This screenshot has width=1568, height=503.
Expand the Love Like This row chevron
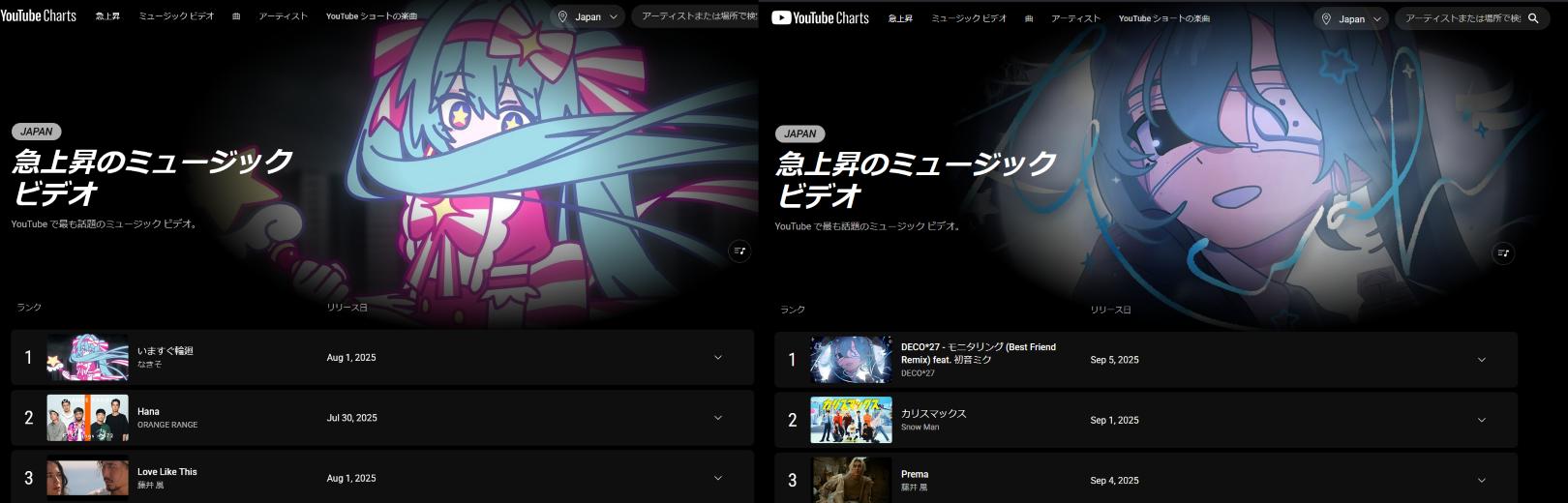tap(718, 478)
